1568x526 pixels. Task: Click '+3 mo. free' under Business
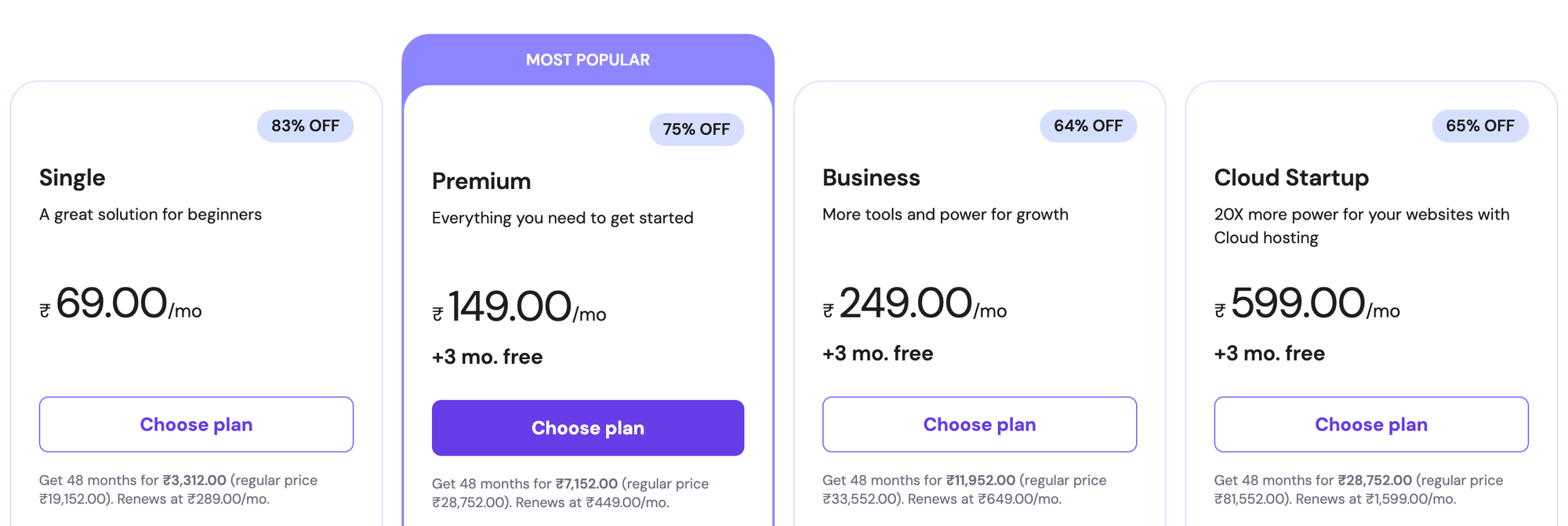pos(877,354)
